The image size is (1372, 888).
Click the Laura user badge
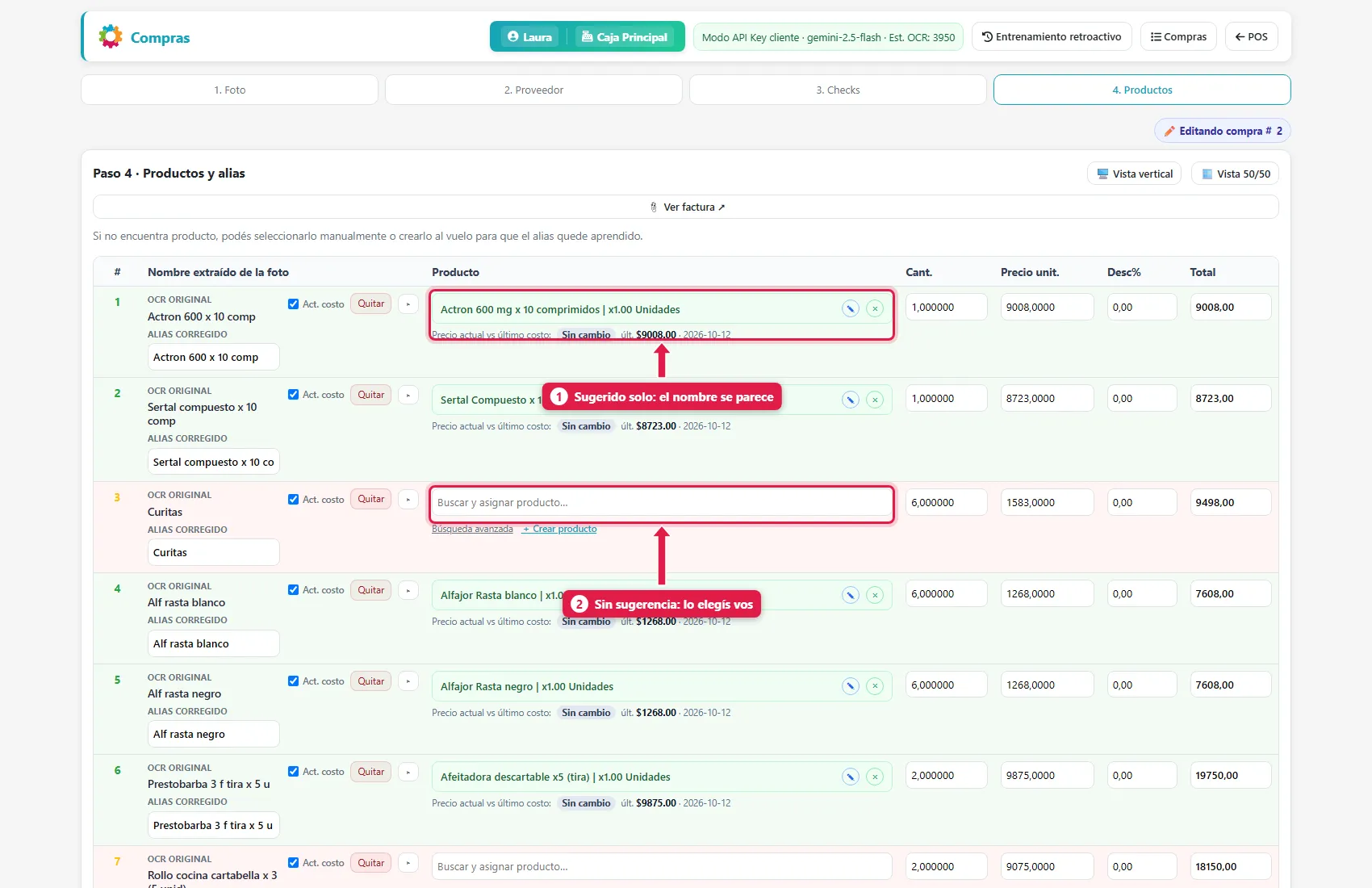(x=529, y=36)
